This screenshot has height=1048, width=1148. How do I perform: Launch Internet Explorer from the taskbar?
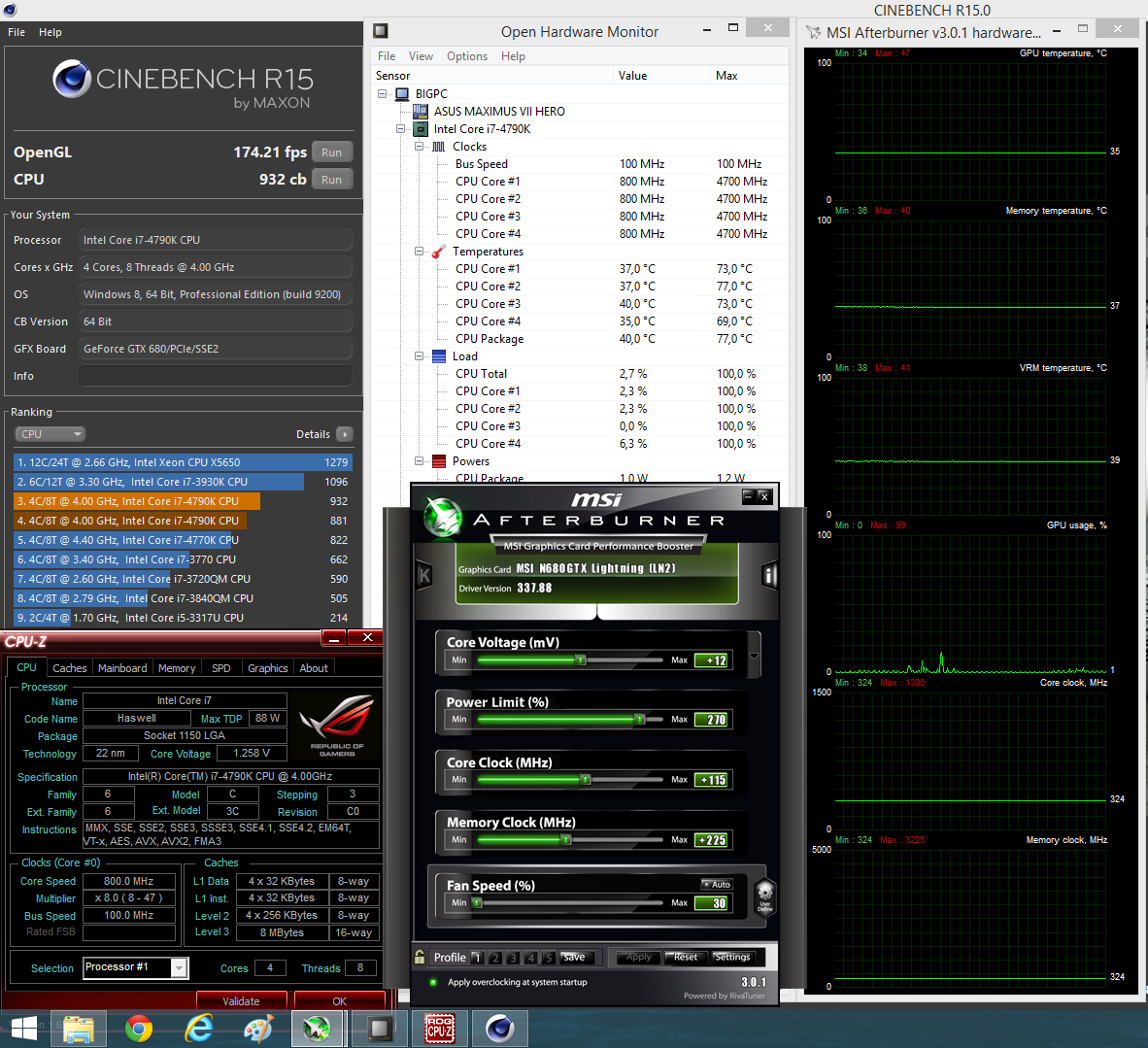coord(198,1029)
